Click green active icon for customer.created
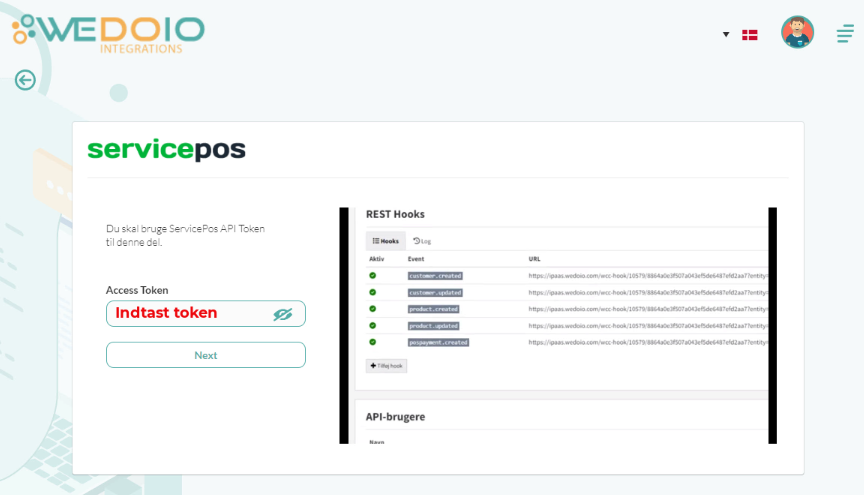864x495 pixels. point(372,276)
